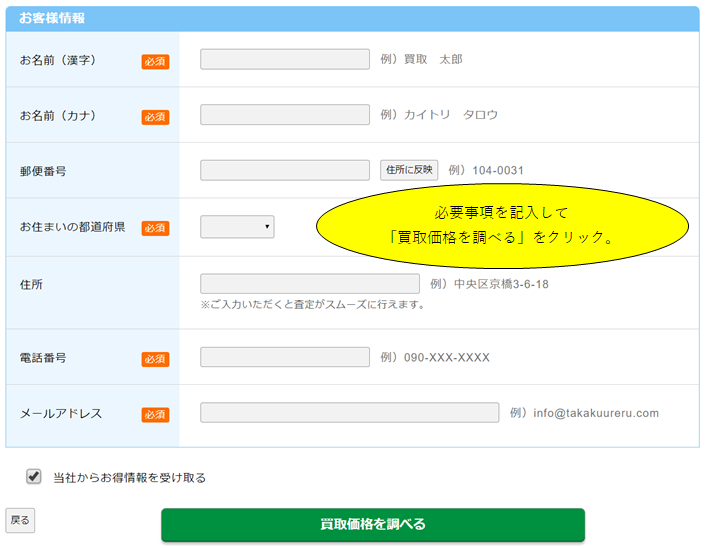Focus the 電話番号 input field

(x=285, y=357)
